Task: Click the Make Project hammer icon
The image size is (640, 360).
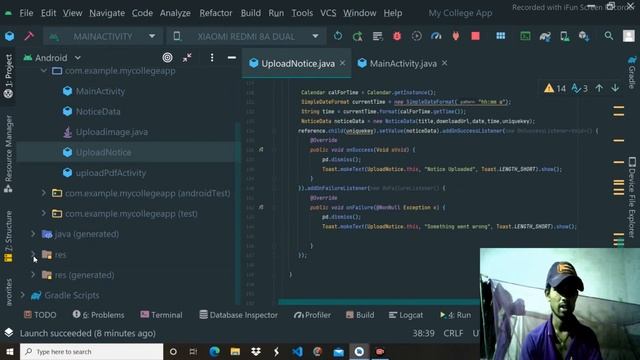Action: point(29,36)
